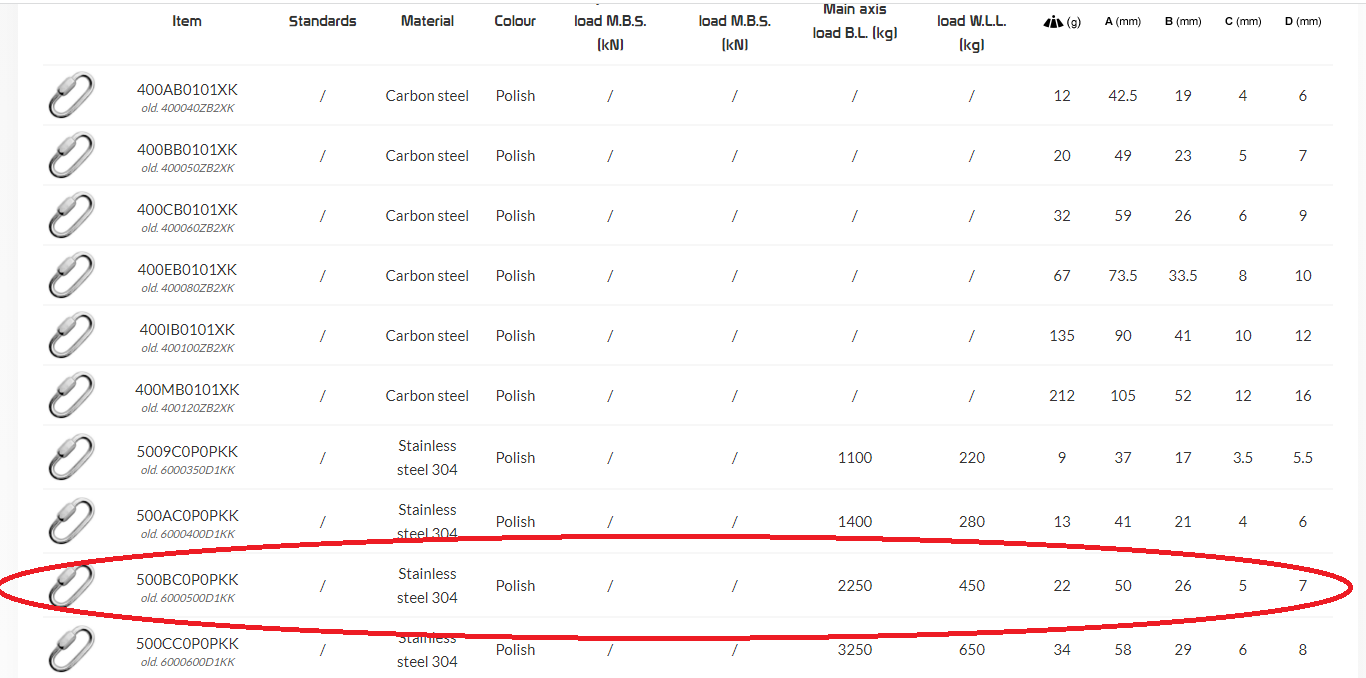Click quick link image for 400EB0101XK

[x=70, y=276]
